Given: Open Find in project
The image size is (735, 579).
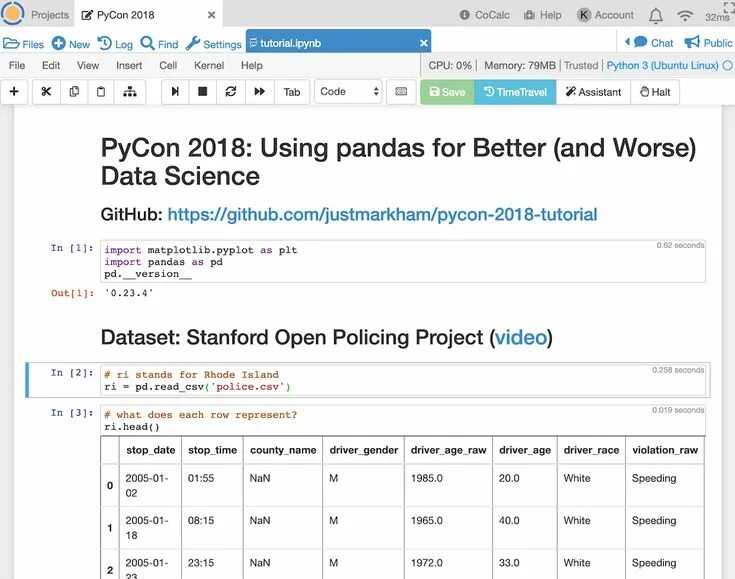Looking at the screenshot, I should (x=159, y=44).
